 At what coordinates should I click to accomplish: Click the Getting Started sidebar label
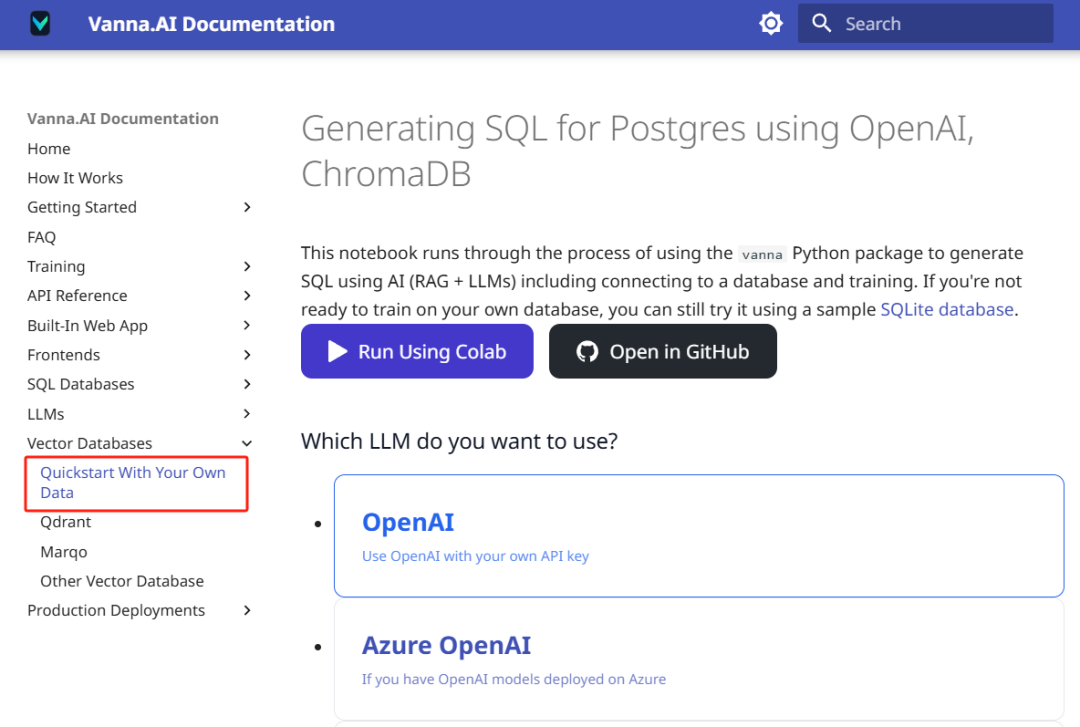82,207
